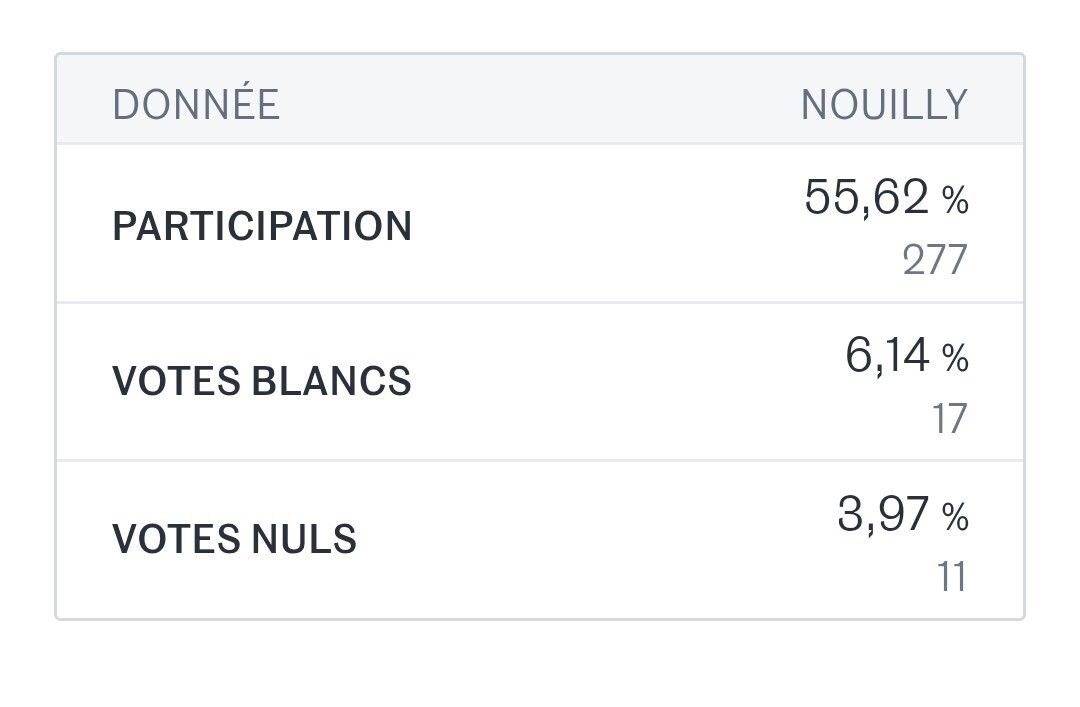This screenshot has width=1080, height=707.
Task: Click blank middle of the PARTICIPATION row
Action: [600, 226]
